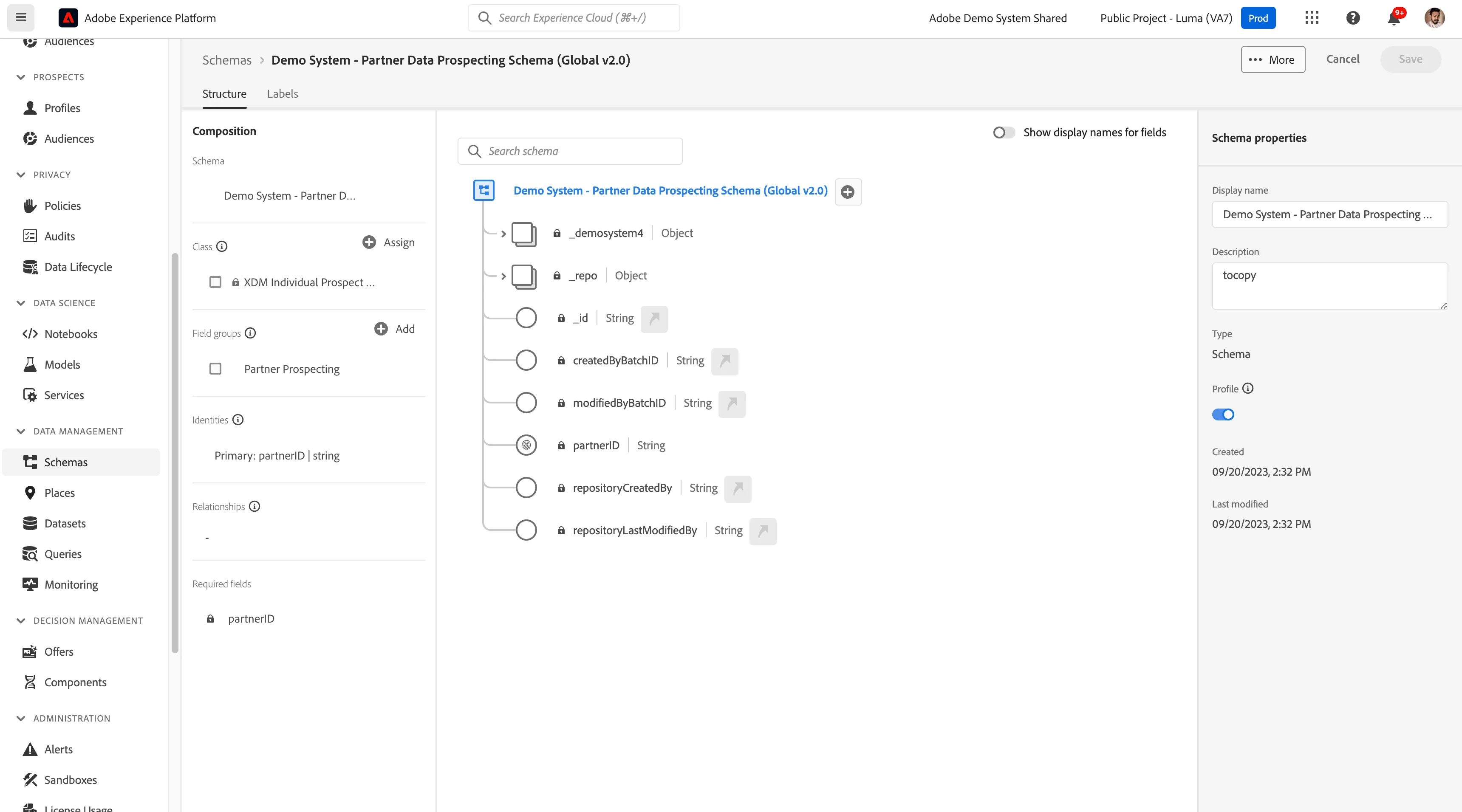Image resolution: width=1462 pixels, height=812 pixels.
Task: Click Assign class button
Action: coord(389,242)
